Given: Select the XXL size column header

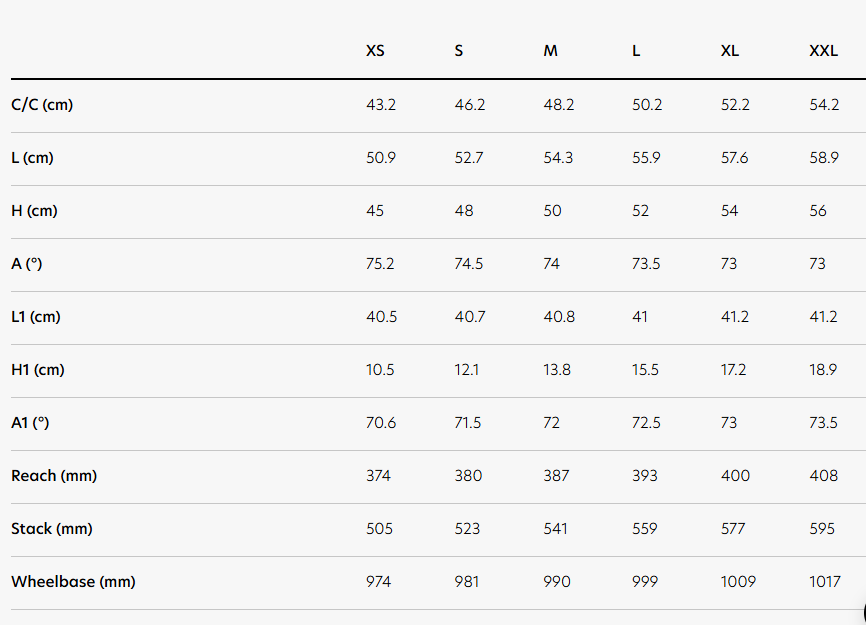Looking at the screenshot, I should click(823, 51).
